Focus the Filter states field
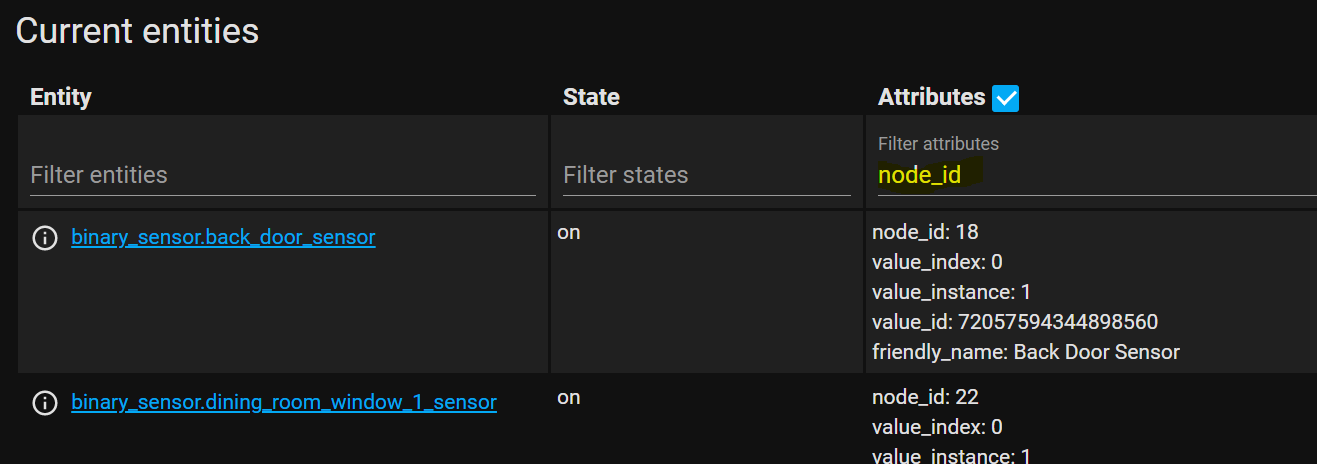The width and height of the screenshot is (1317, 464). [x=706, y=175]
